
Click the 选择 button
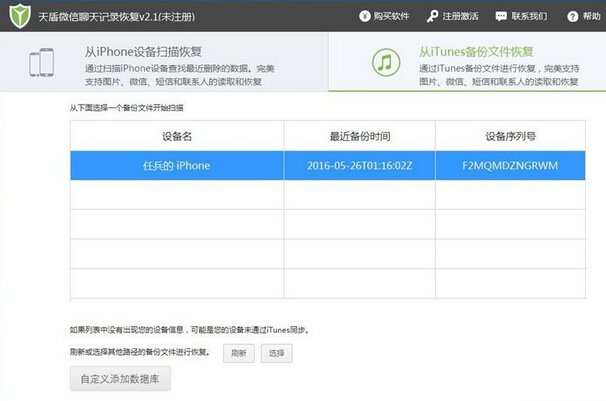tap(277, 353)
